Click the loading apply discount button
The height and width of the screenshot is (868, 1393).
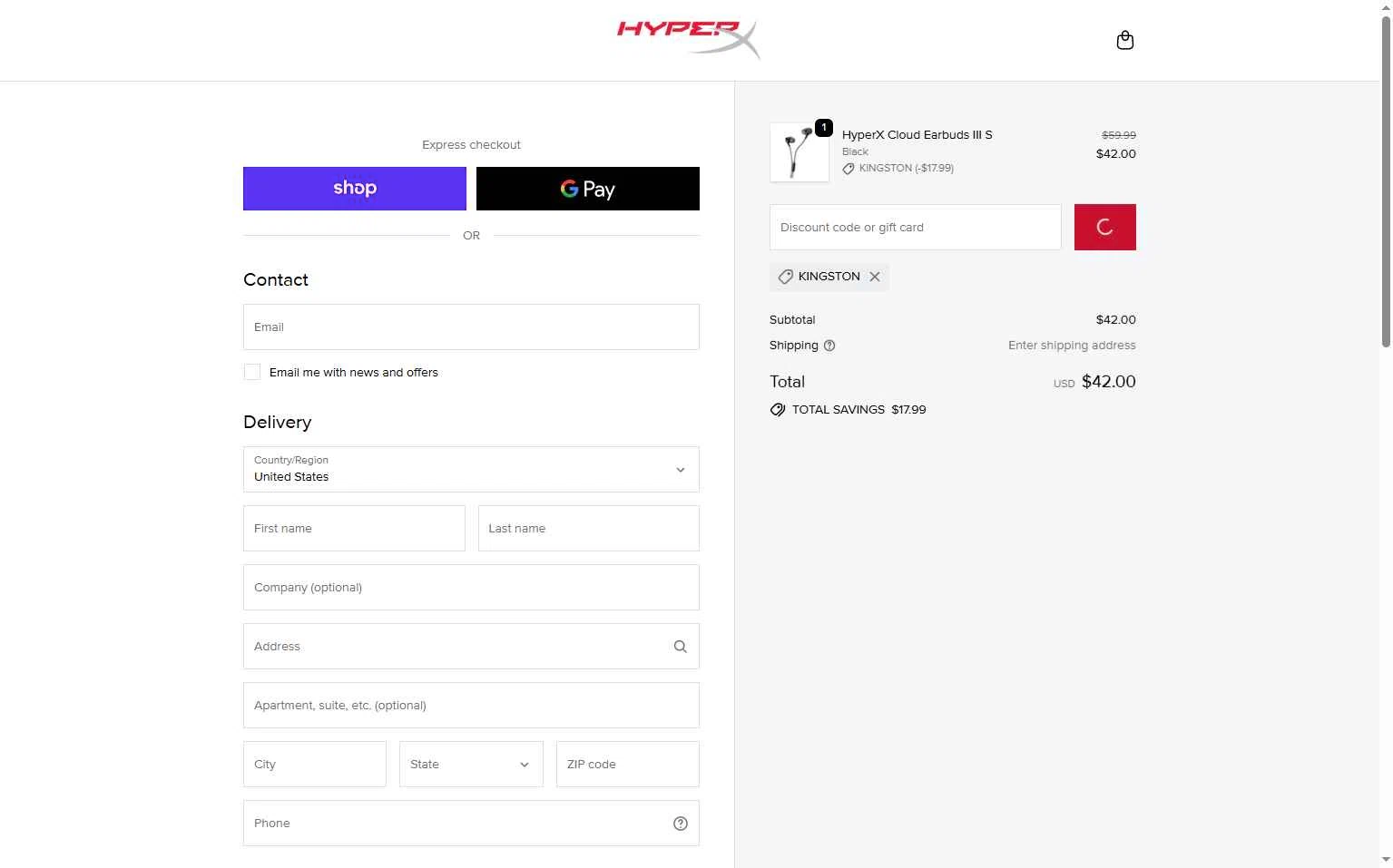pos(1105,227)
